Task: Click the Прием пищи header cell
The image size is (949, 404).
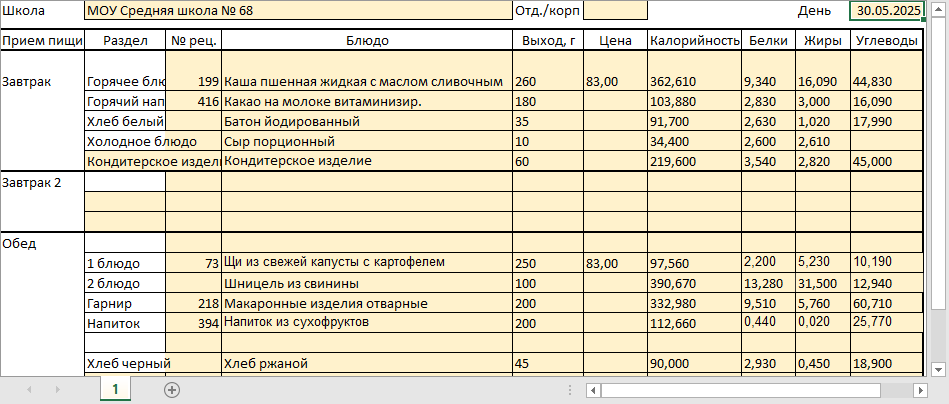Action: [x=42, y=41]
